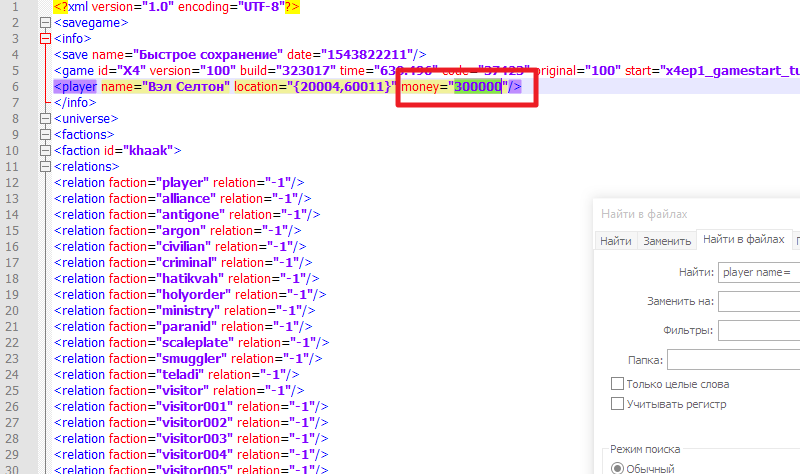Click the build value 323017 in line 5
This screenshot has height=474, width=800.
point(309,70)
